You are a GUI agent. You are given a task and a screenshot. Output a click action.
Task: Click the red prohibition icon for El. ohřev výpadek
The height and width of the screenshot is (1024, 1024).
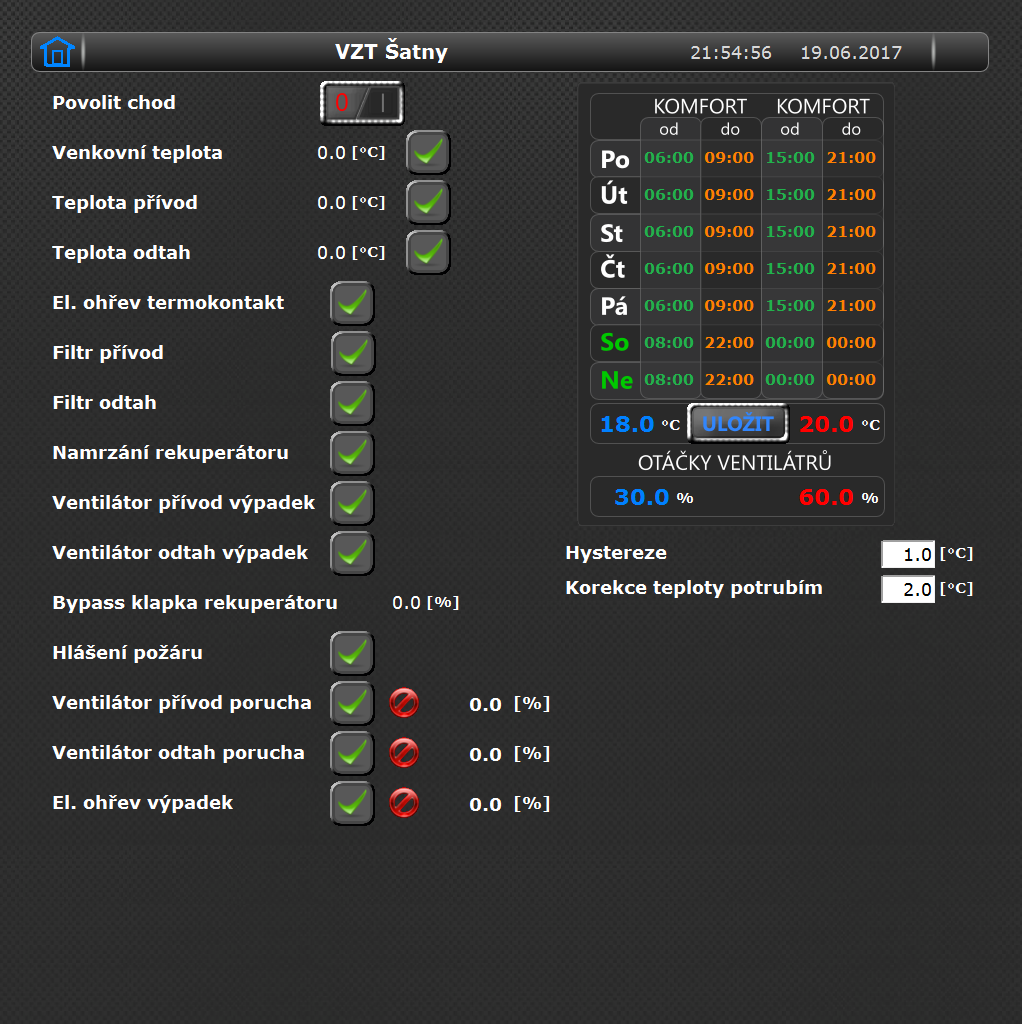[x=404, y=803]
